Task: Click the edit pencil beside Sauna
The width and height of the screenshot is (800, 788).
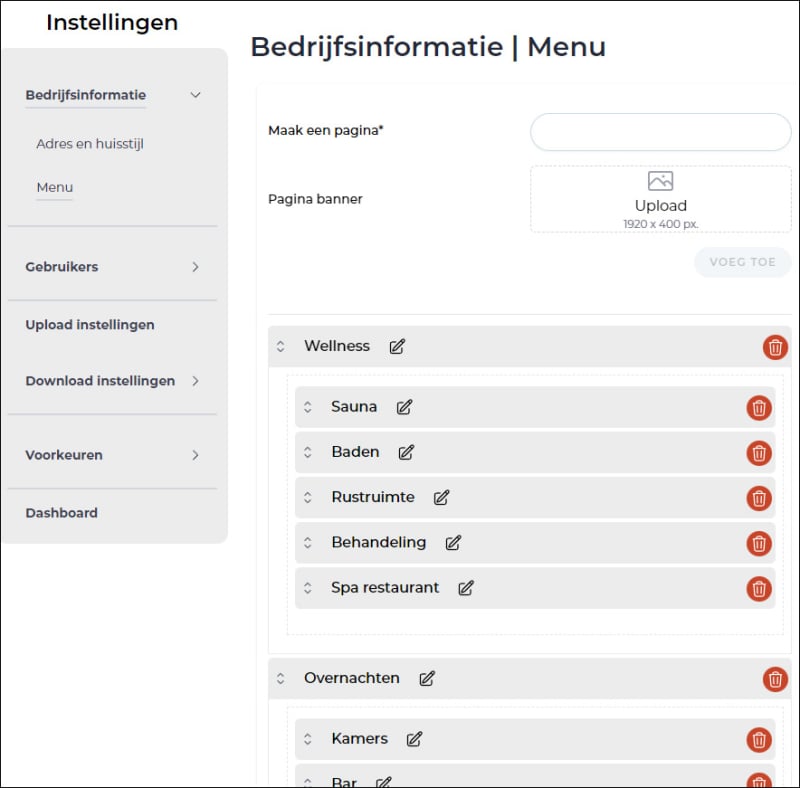Action: [404, 407]
